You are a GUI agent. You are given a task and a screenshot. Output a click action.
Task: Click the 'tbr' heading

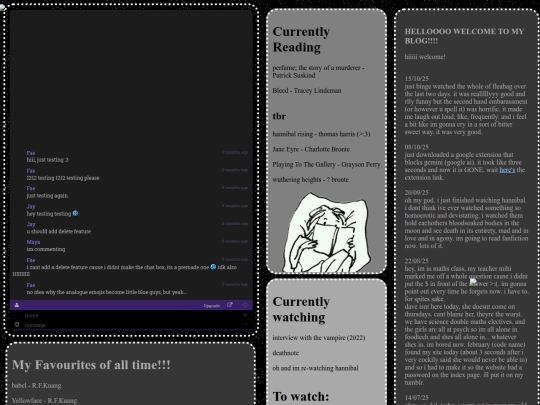(x=279, y=116)
